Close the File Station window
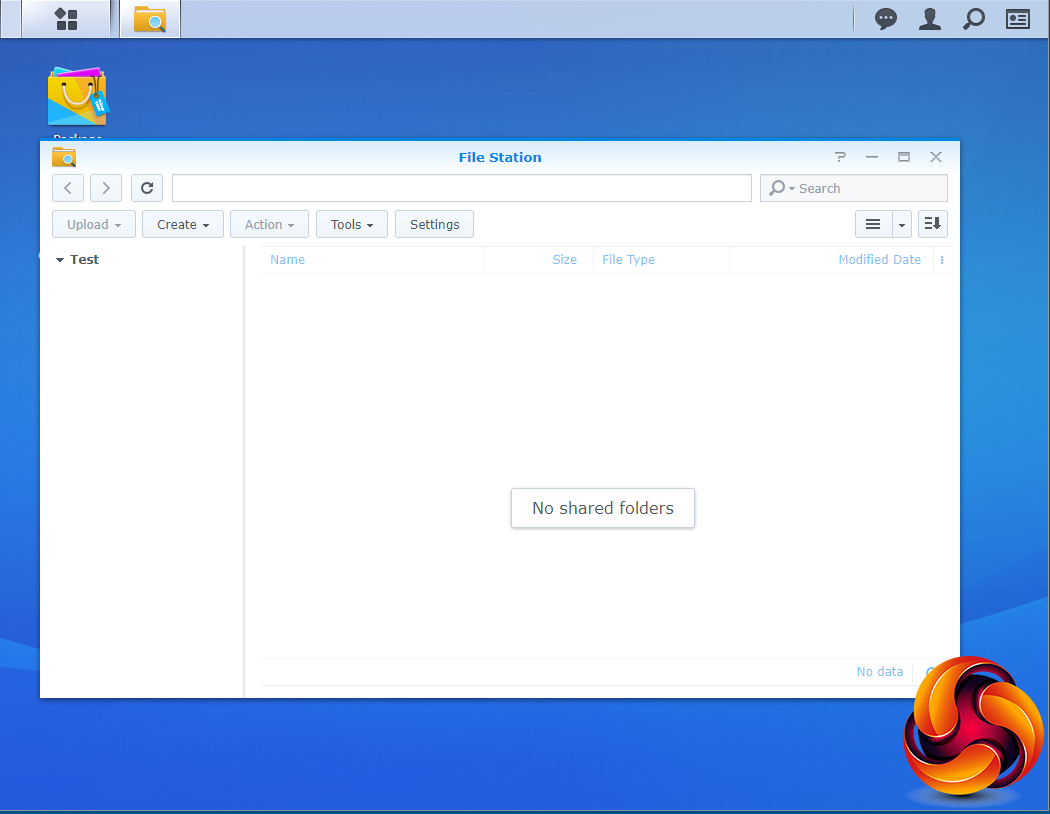Image resolution: width=1050 pixels, height=814 pixels. click(x=935, y=157)
